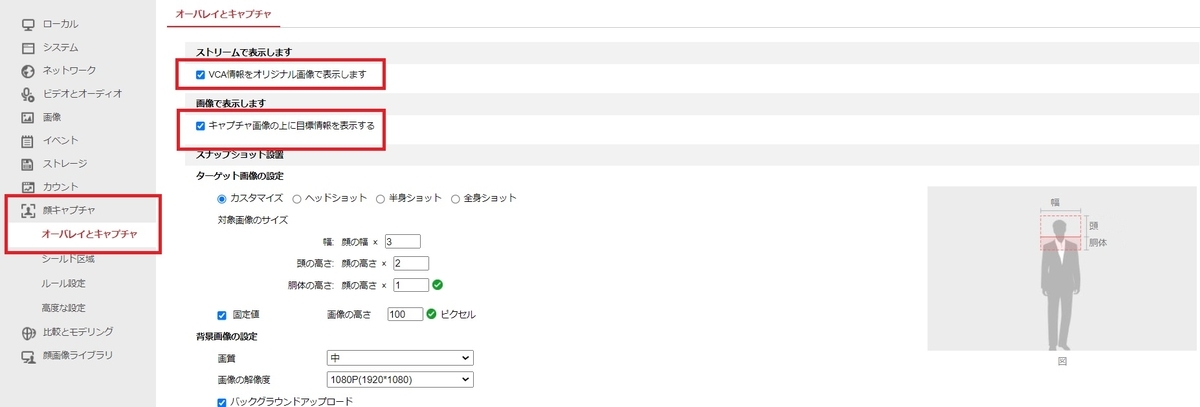Click the ローカル monitor icon in sidebar
This screenshot has height=407, width=1200.
pyautogui.click(x=28, y=24)
